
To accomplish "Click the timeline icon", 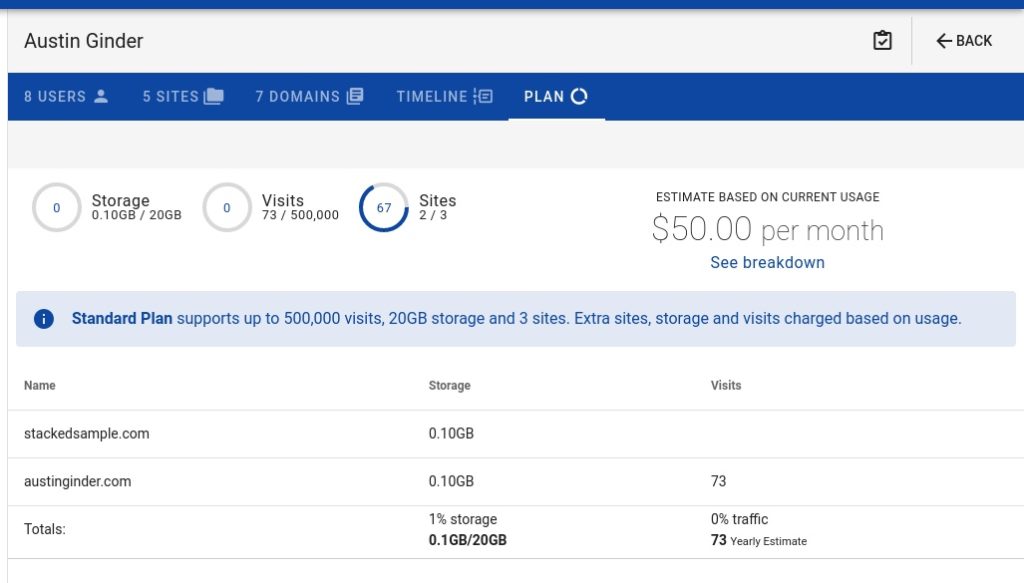I will [x=483, y=97].
